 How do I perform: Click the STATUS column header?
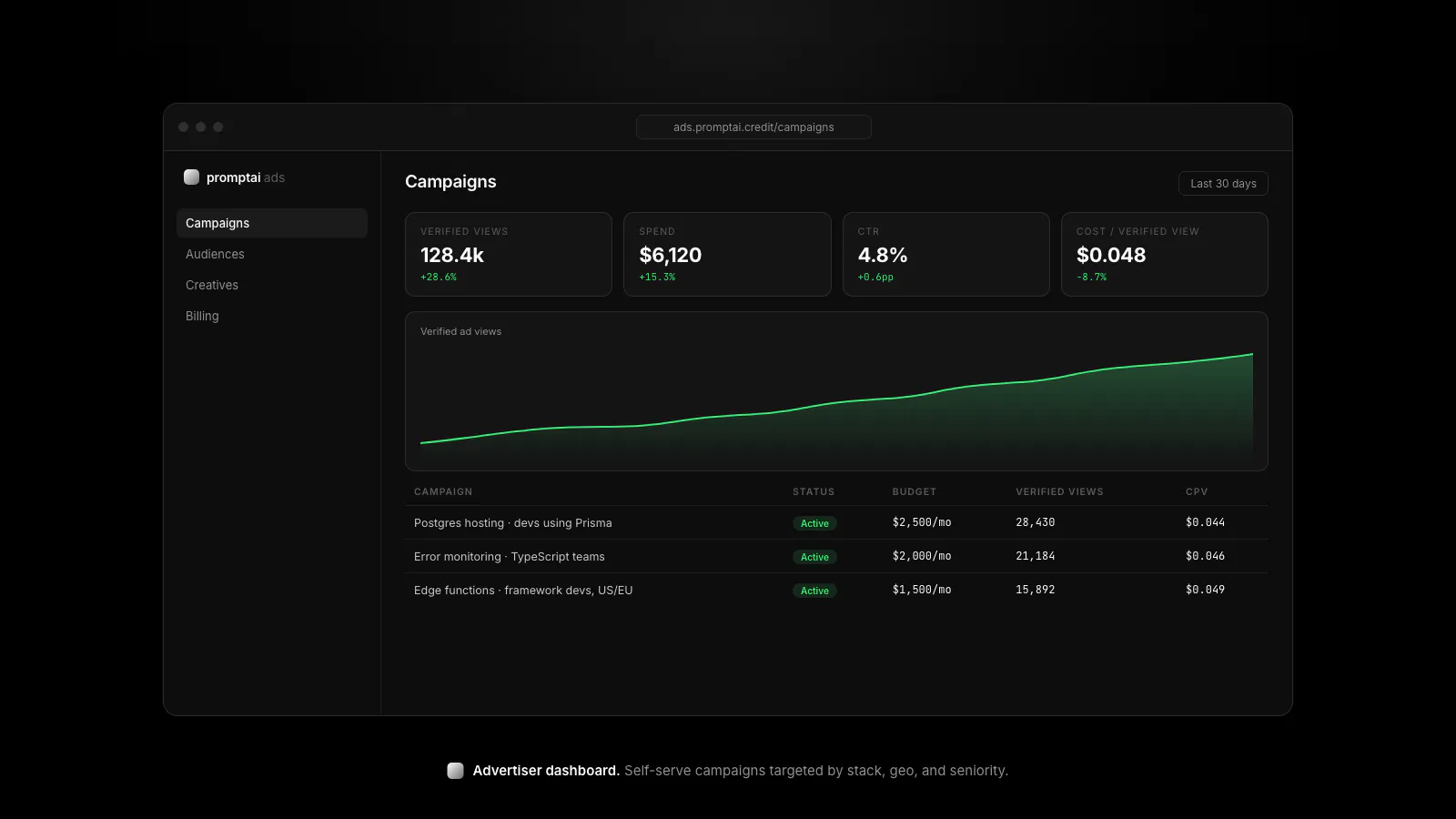[814, 491]
